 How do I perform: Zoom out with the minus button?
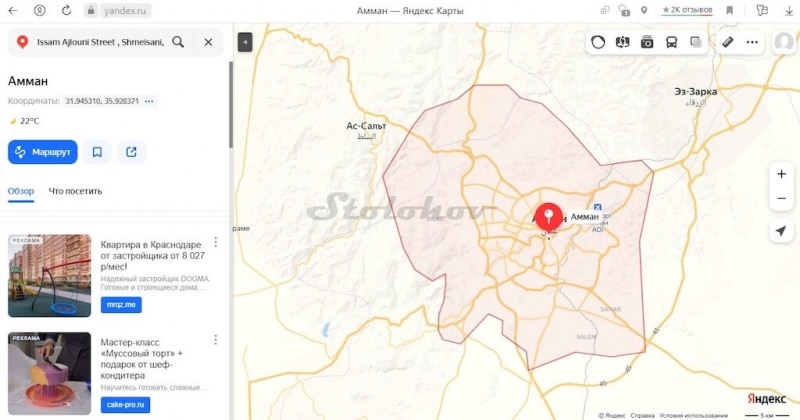tap(781, 199)
